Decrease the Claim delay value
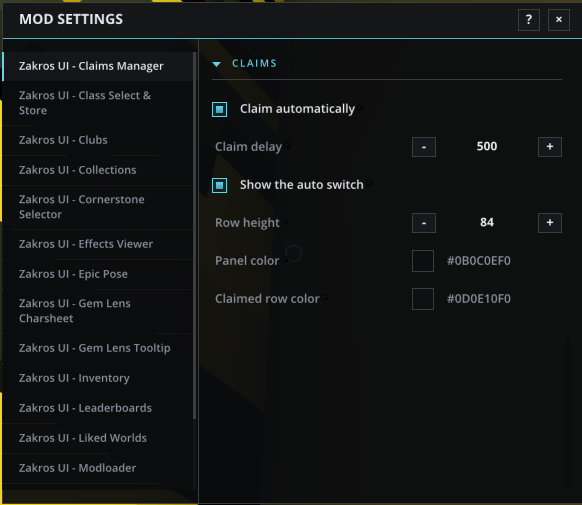Screen dimensions: 582x505 point(424,147)
